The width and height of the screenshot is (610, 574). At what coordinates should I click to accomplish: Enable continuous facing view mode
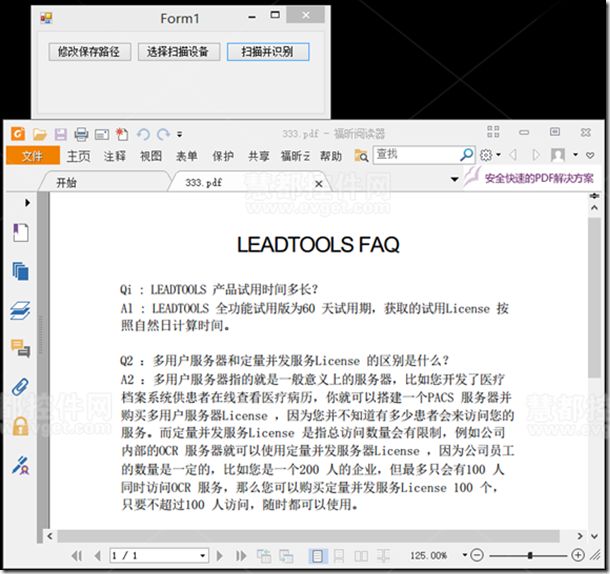coord(383,556)
